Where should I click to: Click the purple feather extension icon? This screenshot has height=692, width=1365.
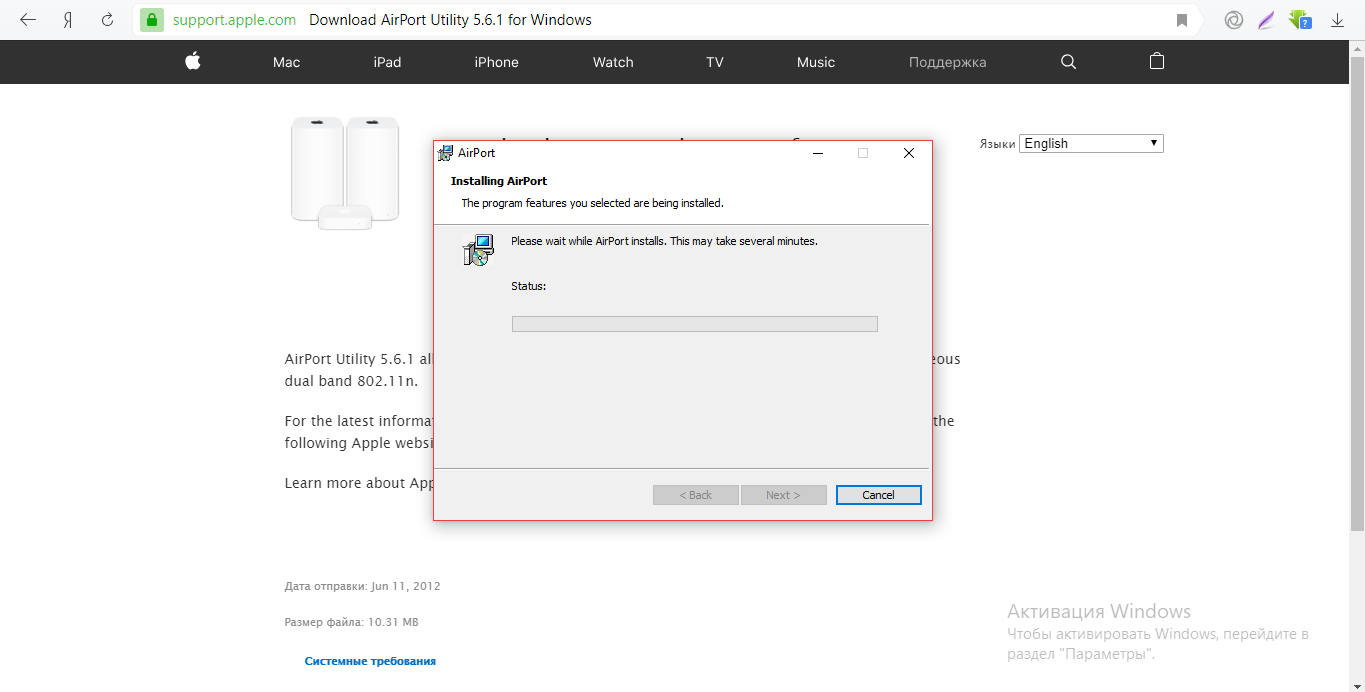(x=1266, y=20)
